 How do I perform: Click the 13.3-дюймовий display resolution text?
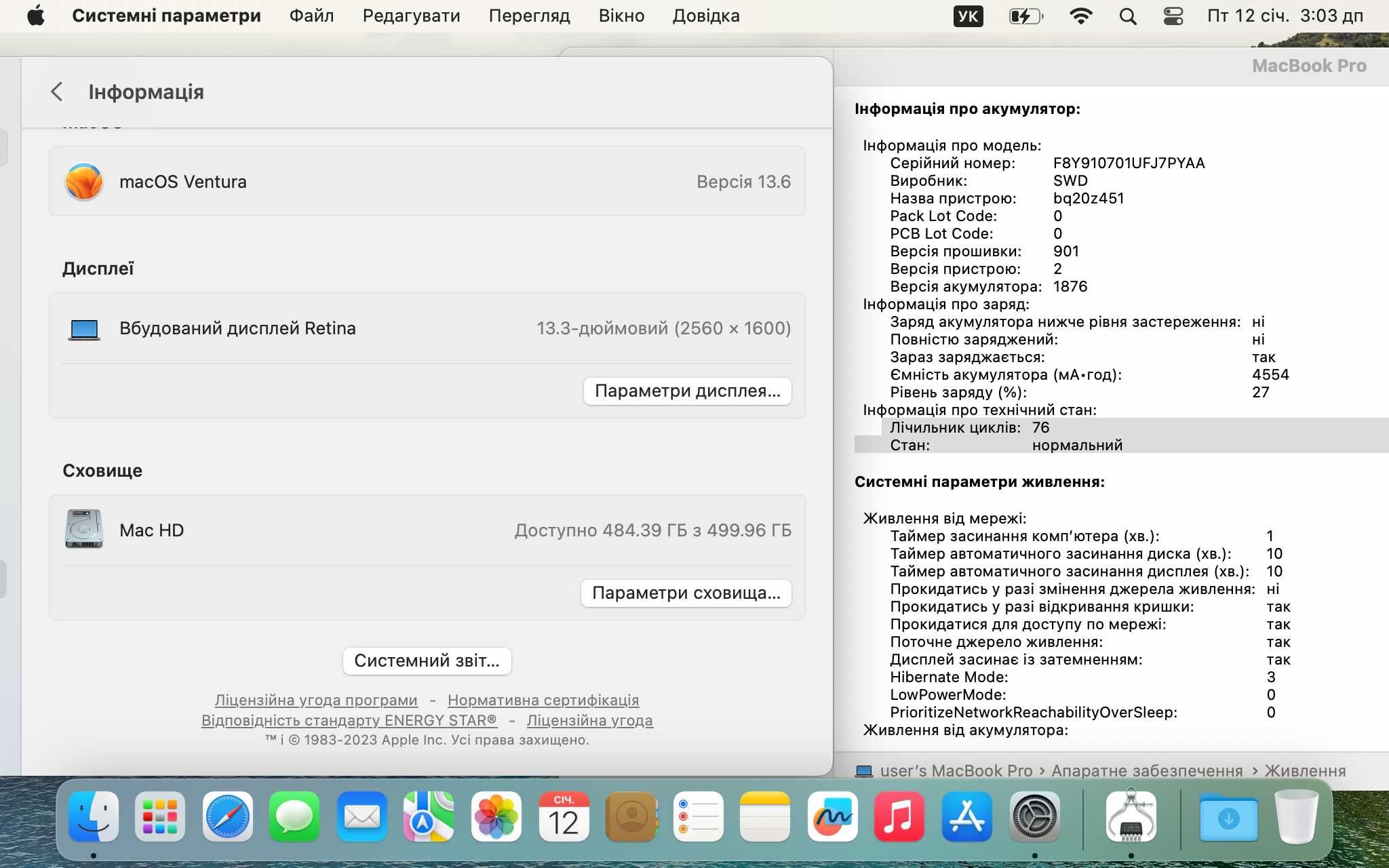[x=664, y=328]
